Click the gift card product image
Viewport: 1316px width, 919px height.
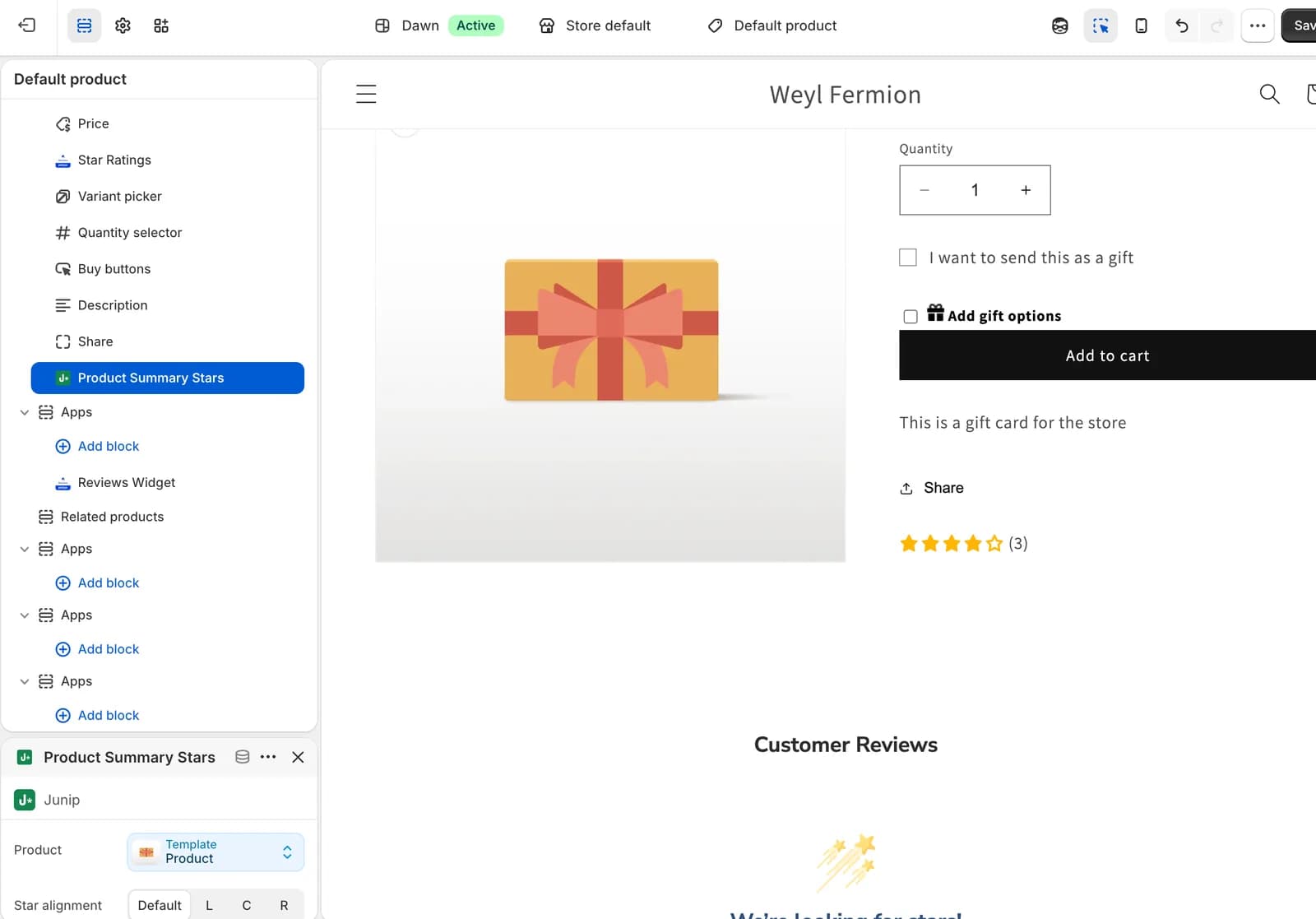610,346
